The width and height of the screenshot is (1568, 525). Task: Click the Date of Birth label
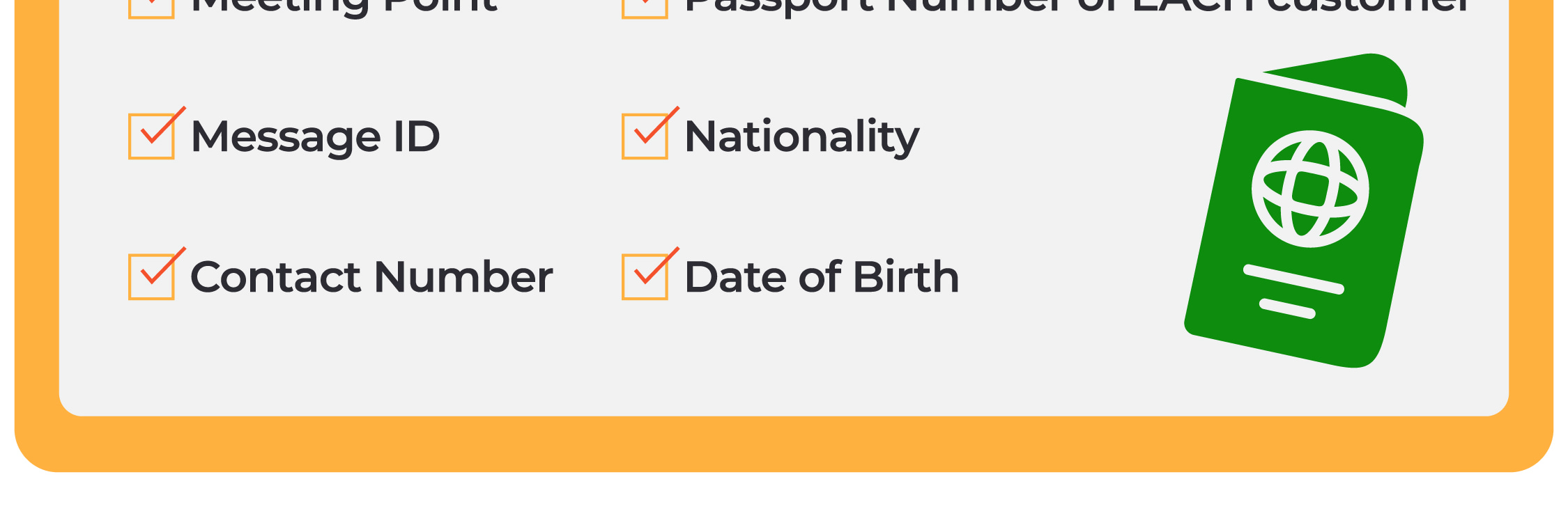coord(822,277)
